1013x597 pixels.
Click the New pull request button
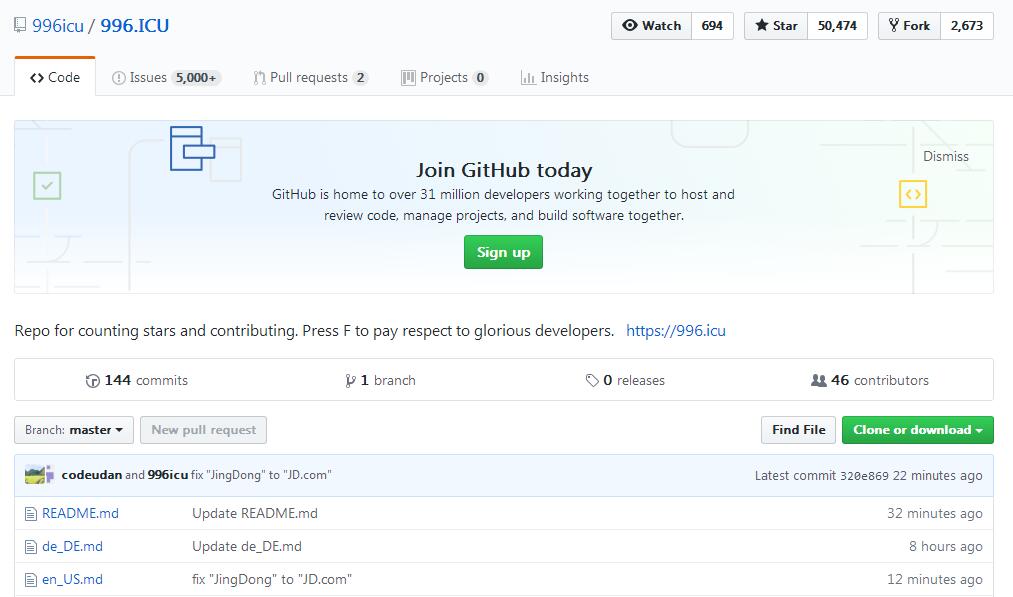(x=204, y=430)
